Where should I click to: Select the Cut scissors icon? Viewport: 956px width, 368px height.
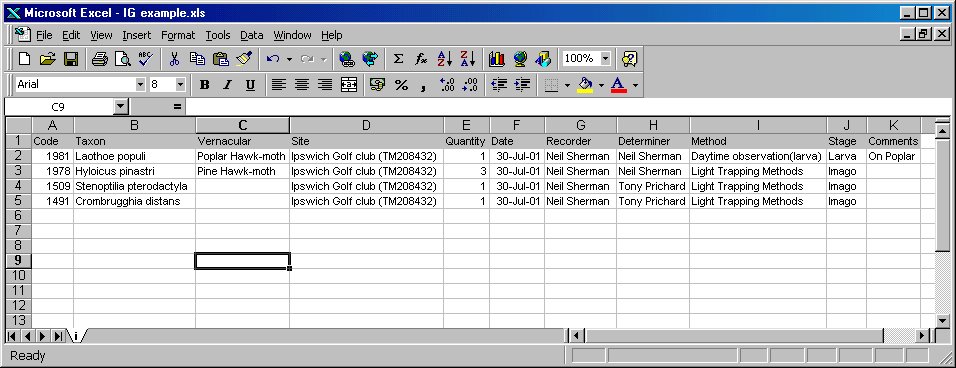coord(174,59)
